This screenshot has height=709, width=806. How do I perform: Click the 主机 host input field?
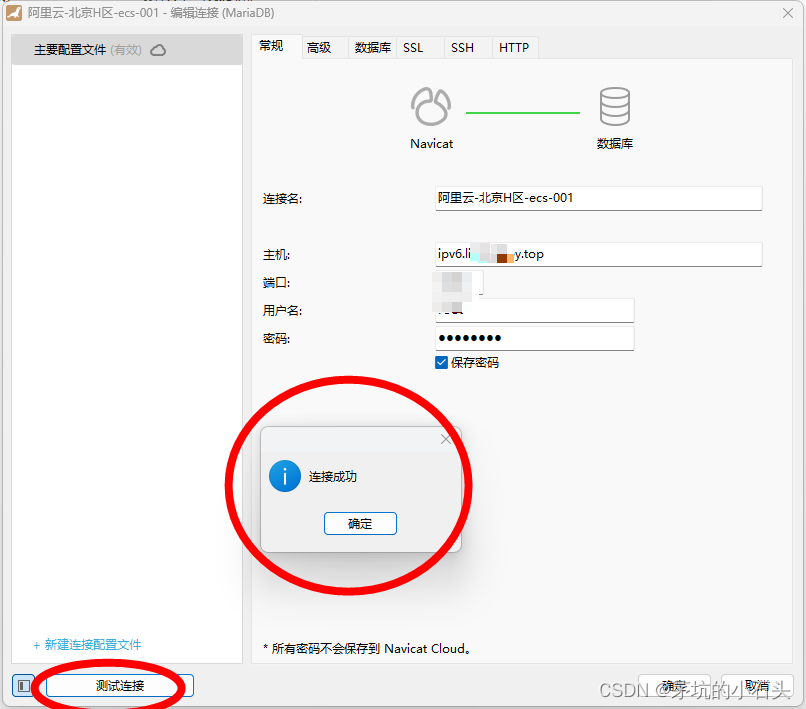pos(598,254)
